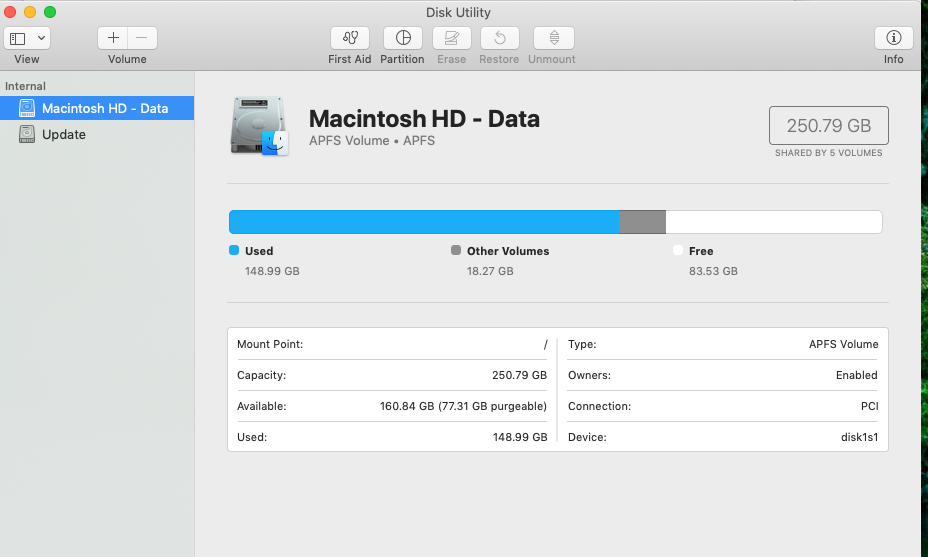Click the white Free legend swatch

point(678,250)
